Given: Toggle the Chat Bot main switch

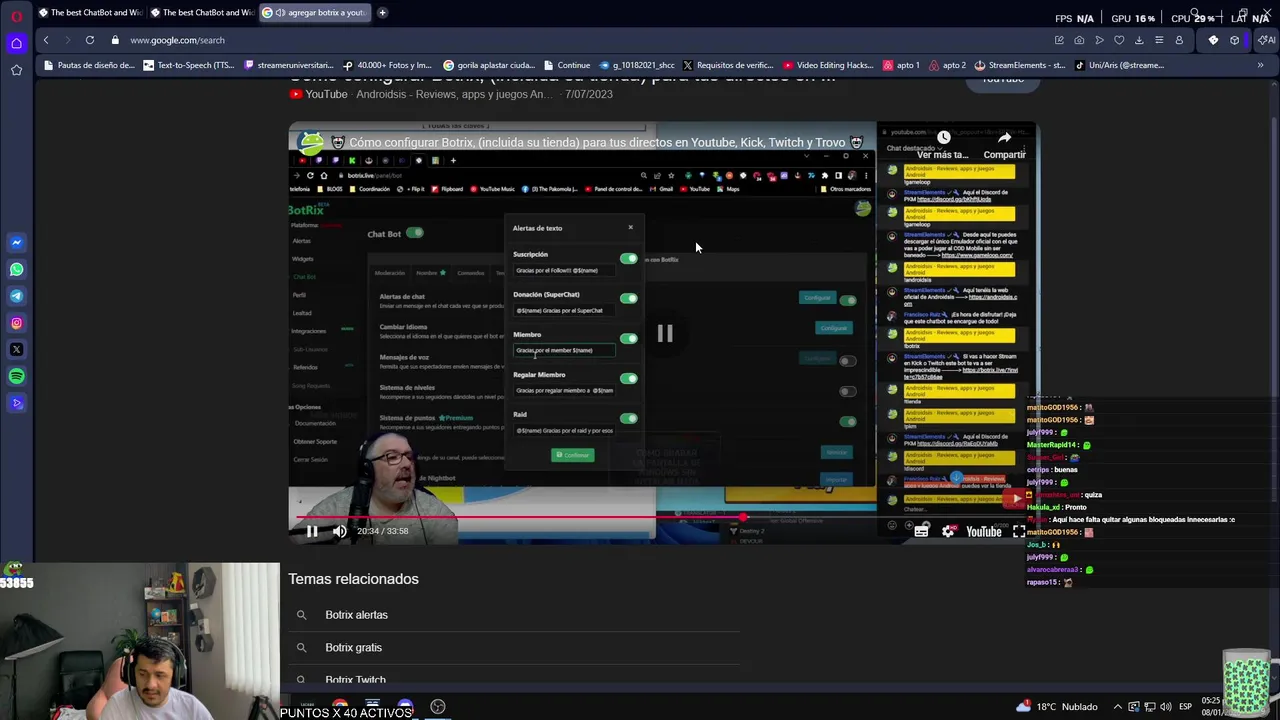Looking at the screenshot, I should 414,233.
